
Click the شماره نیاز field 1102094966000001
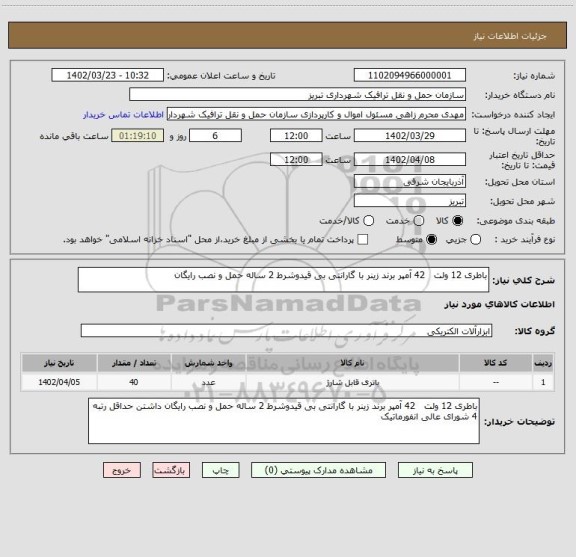pyautogui.click(x=410, y=75)
